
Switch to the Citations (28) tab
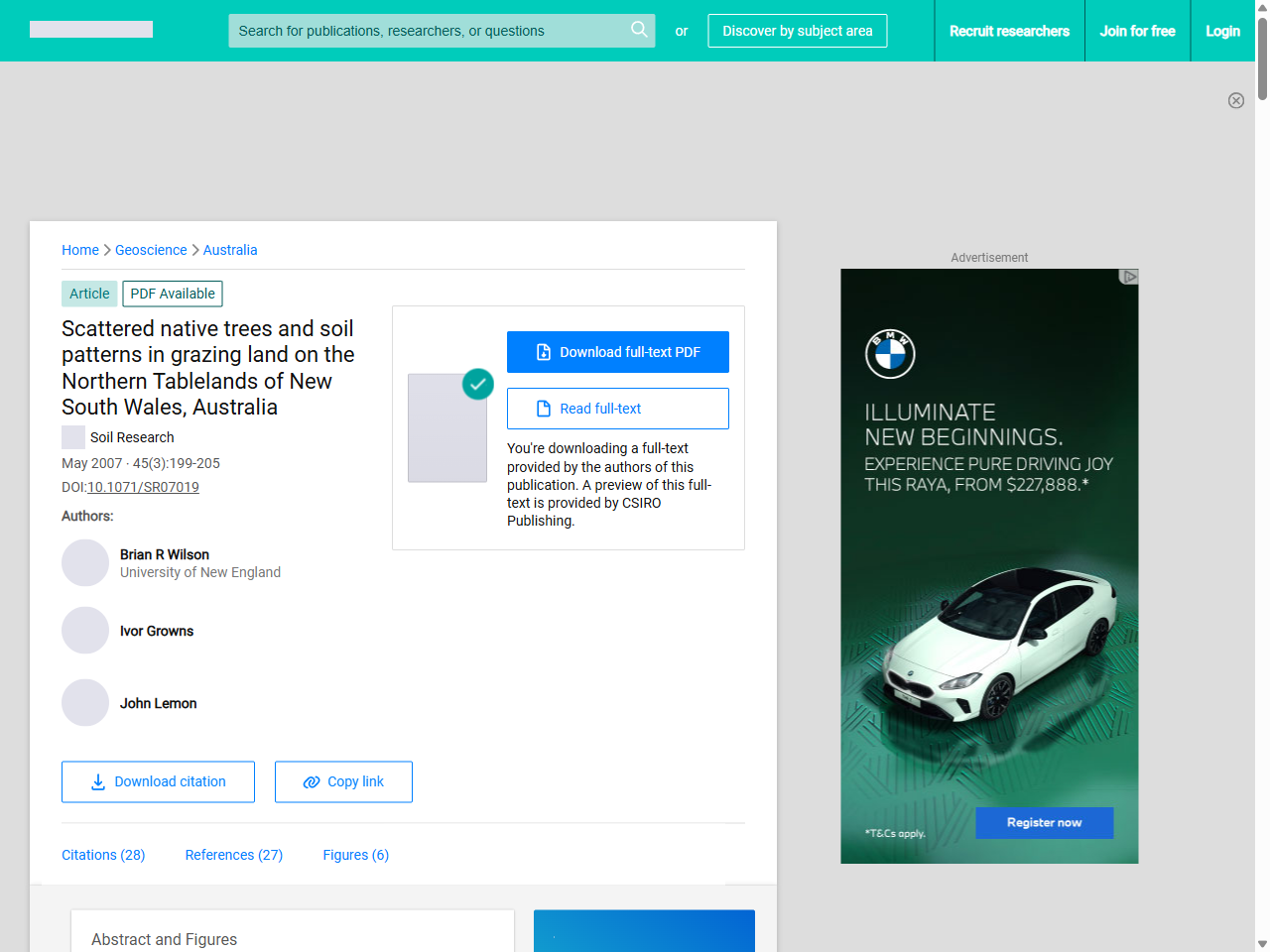coord(103,855)
